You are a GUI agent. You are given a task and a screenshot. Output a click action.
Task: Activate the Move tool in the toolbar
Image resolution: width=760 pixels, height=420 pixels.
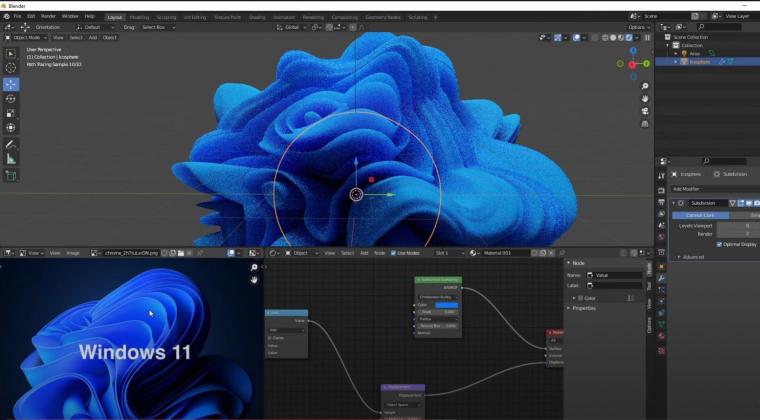coord(11,84)
